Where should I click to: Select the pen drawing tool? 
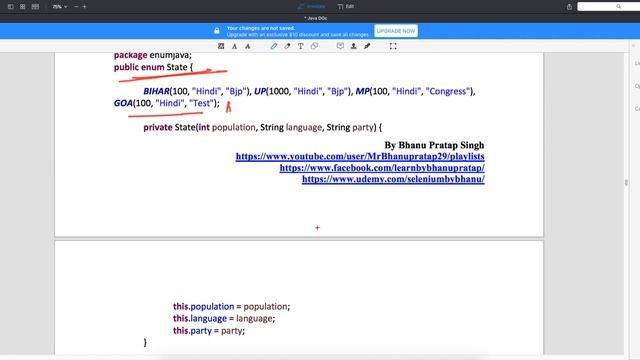[x=273, y=46]
